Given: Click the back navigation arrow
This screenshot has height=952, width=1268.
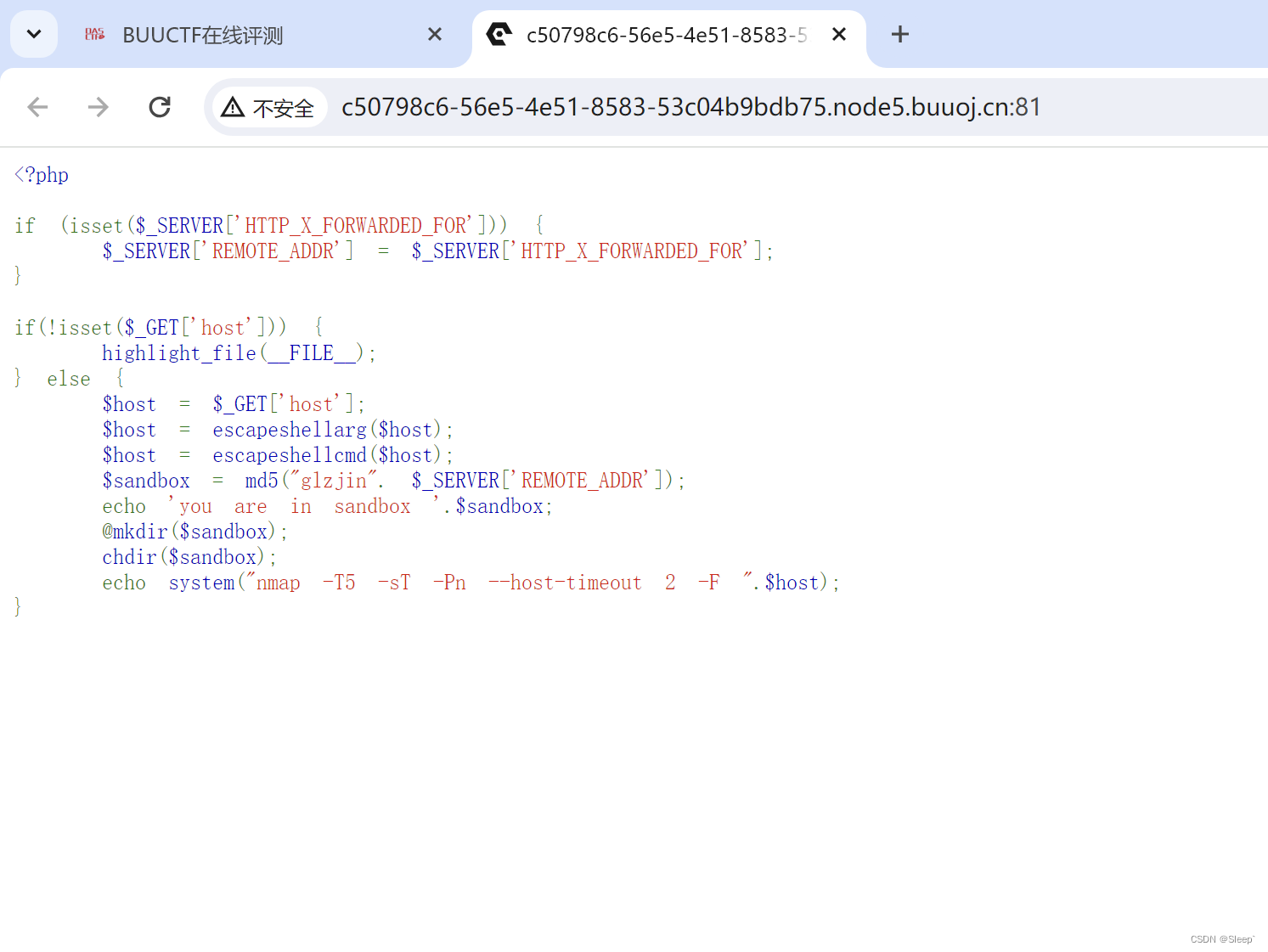Looking at the screenshot, I should pos(37,106).
